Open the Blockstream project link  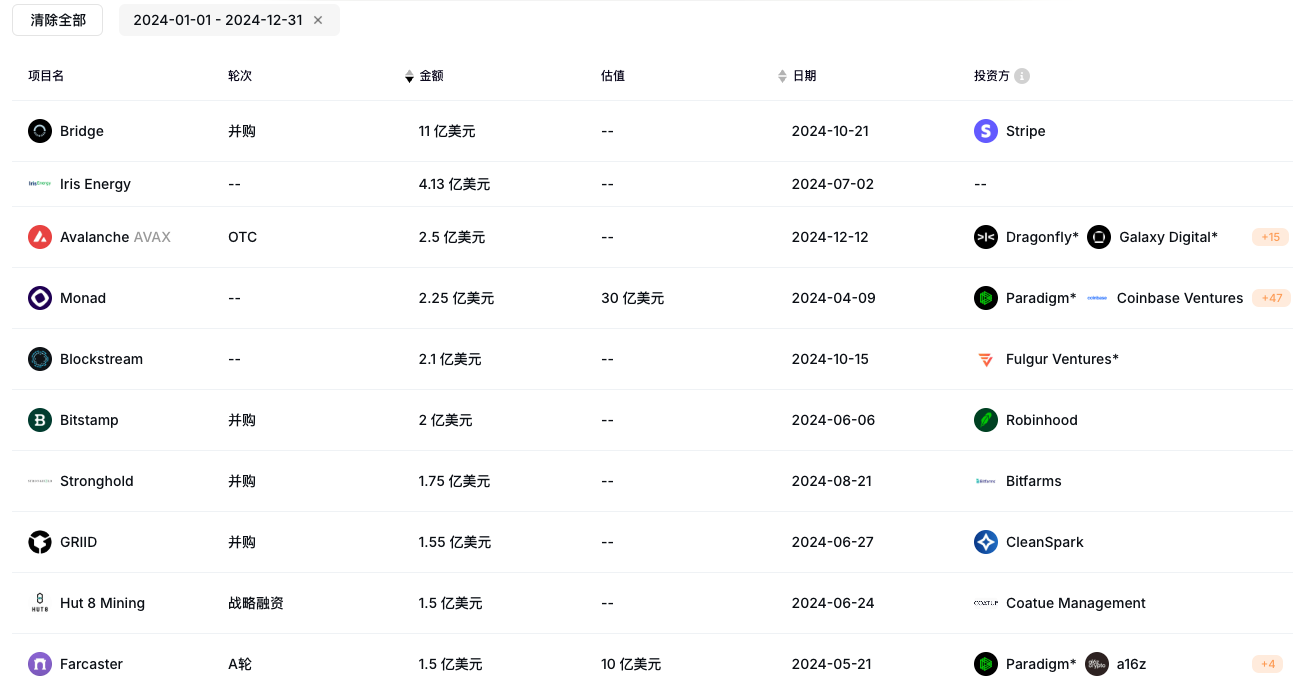(x=101, y=359)
